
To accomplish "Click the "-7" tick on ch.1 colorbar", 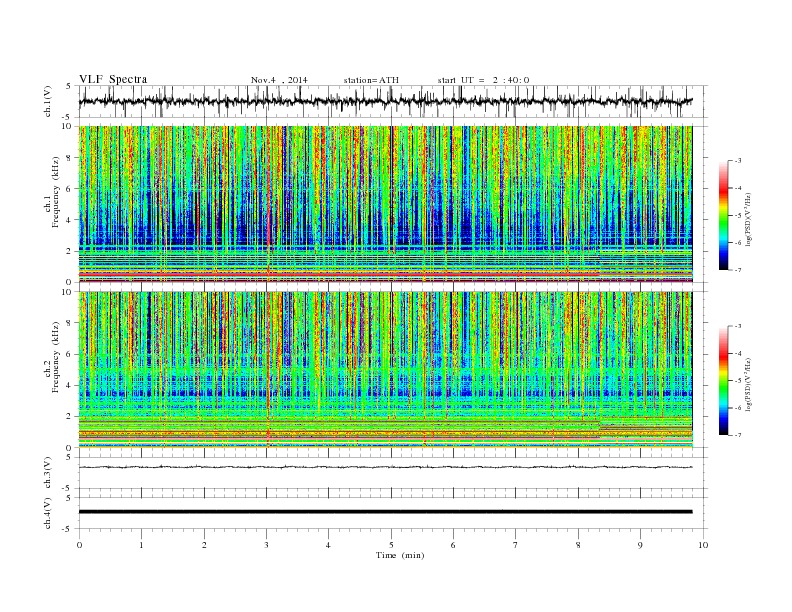I will pyautogui.click(x=738, y=270).
